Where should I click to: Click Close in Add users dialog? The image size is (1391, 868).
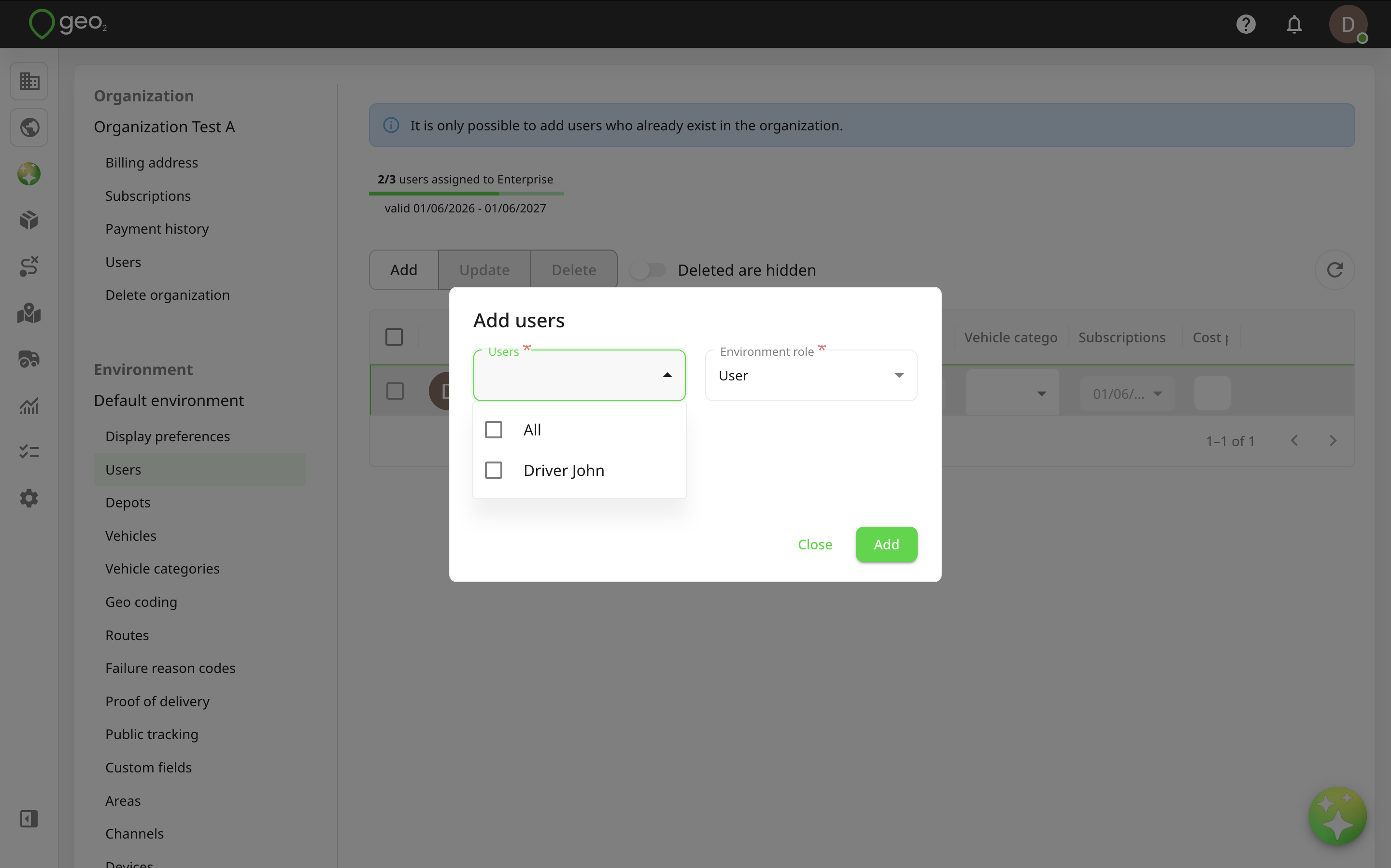tap(814, 544)
